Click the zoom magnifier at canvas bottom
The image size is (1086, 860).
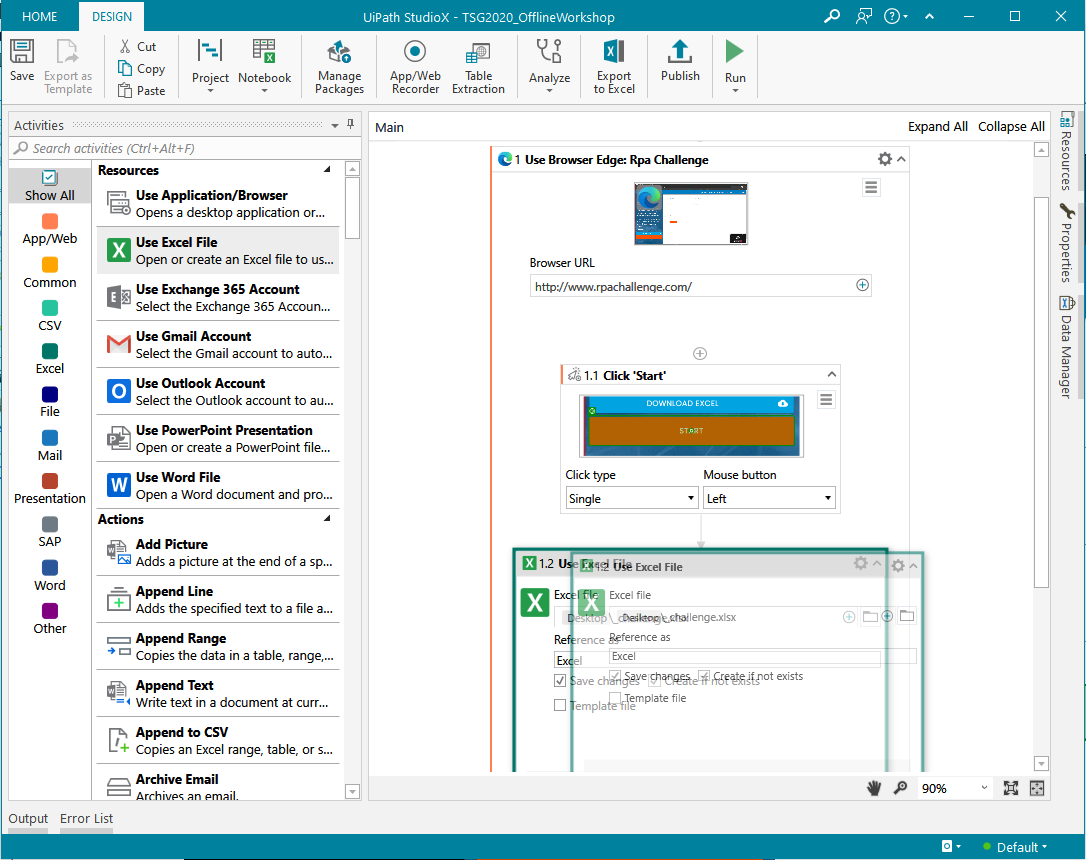pyautogui.click(x=900, y=788)
